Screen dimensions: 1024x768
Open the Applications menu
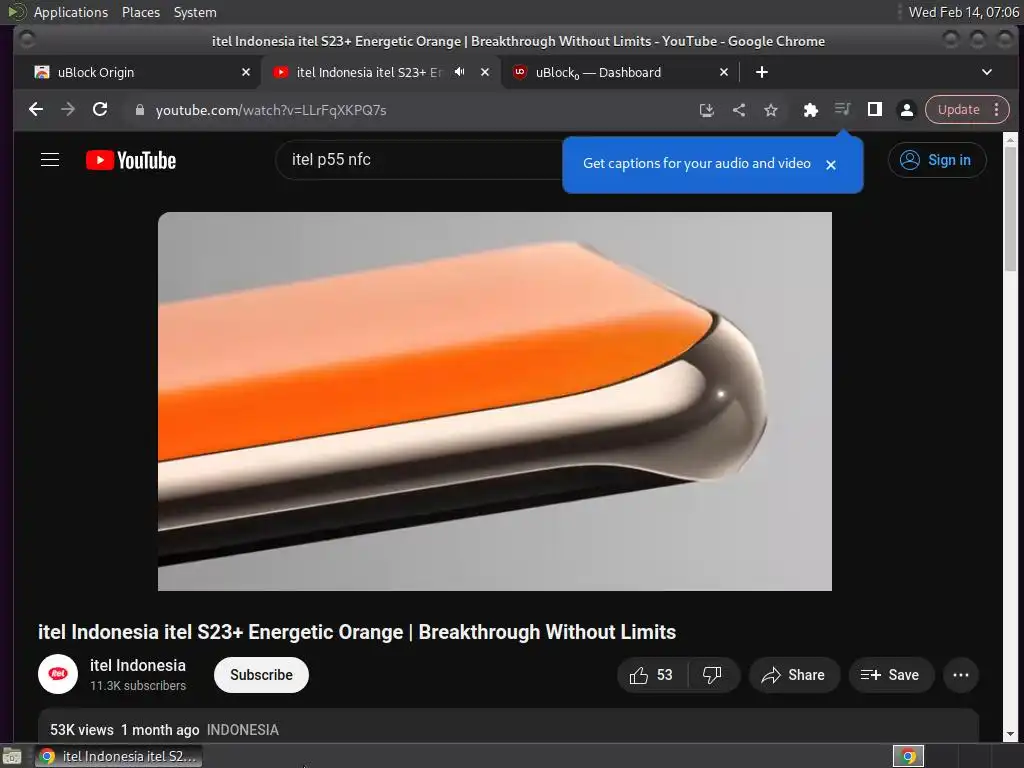click(71, 12)
